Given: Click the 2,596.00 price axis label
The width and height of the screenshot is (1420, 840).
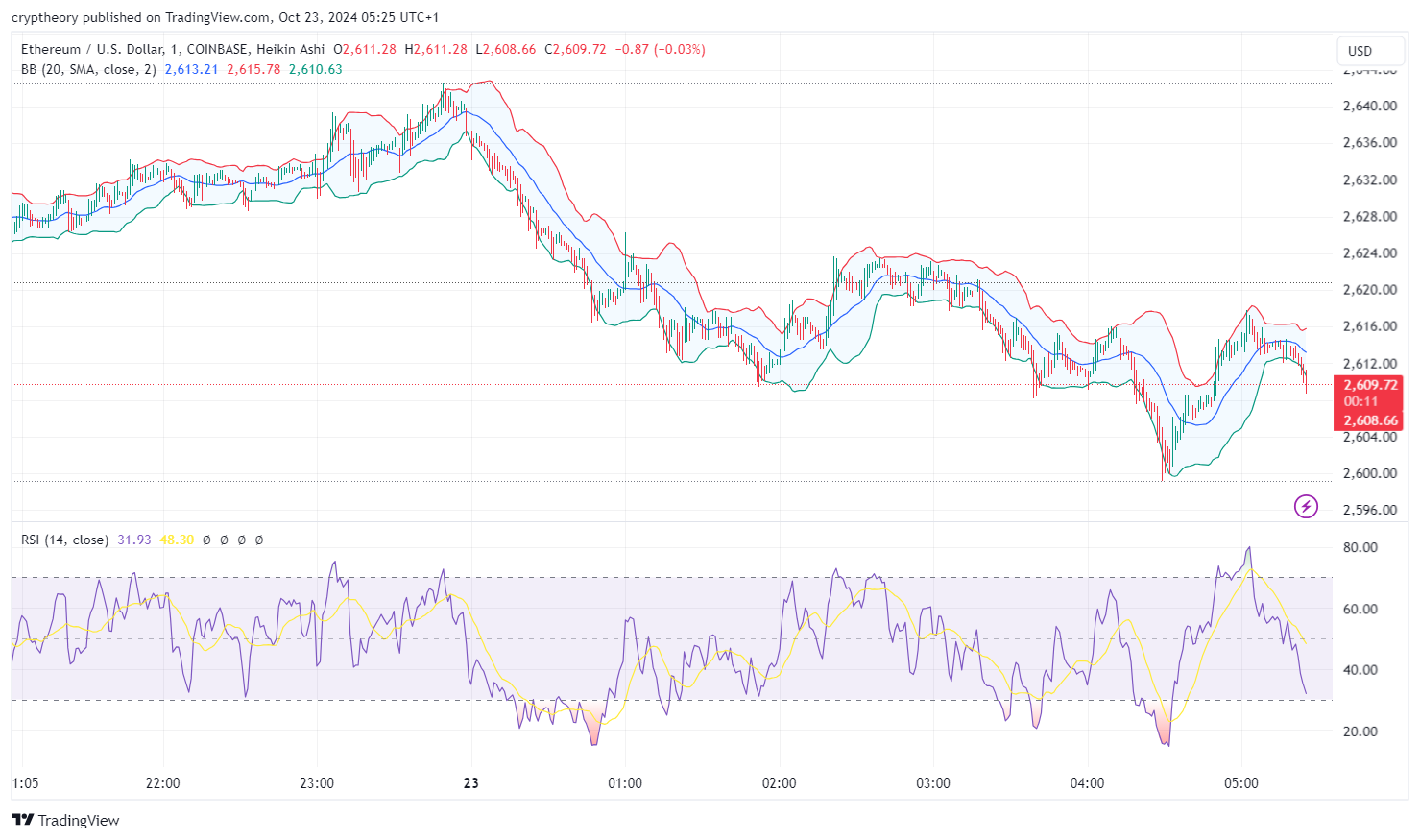Looking at the screenshot, I should pos(1370,509).
